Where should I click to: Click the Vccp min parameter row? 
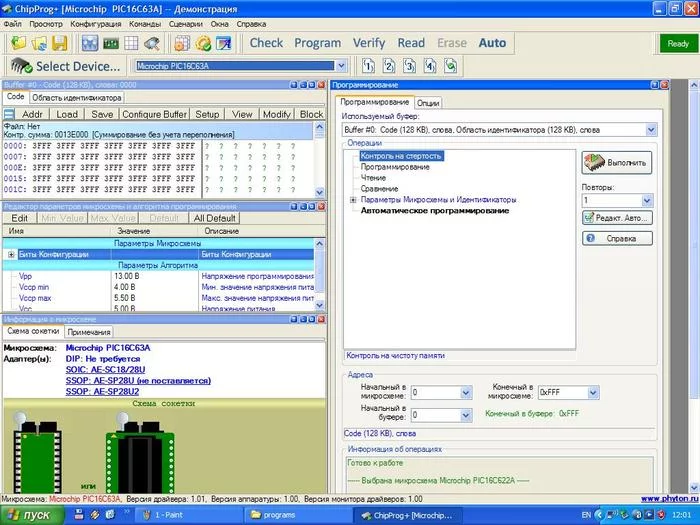point(158,287)
